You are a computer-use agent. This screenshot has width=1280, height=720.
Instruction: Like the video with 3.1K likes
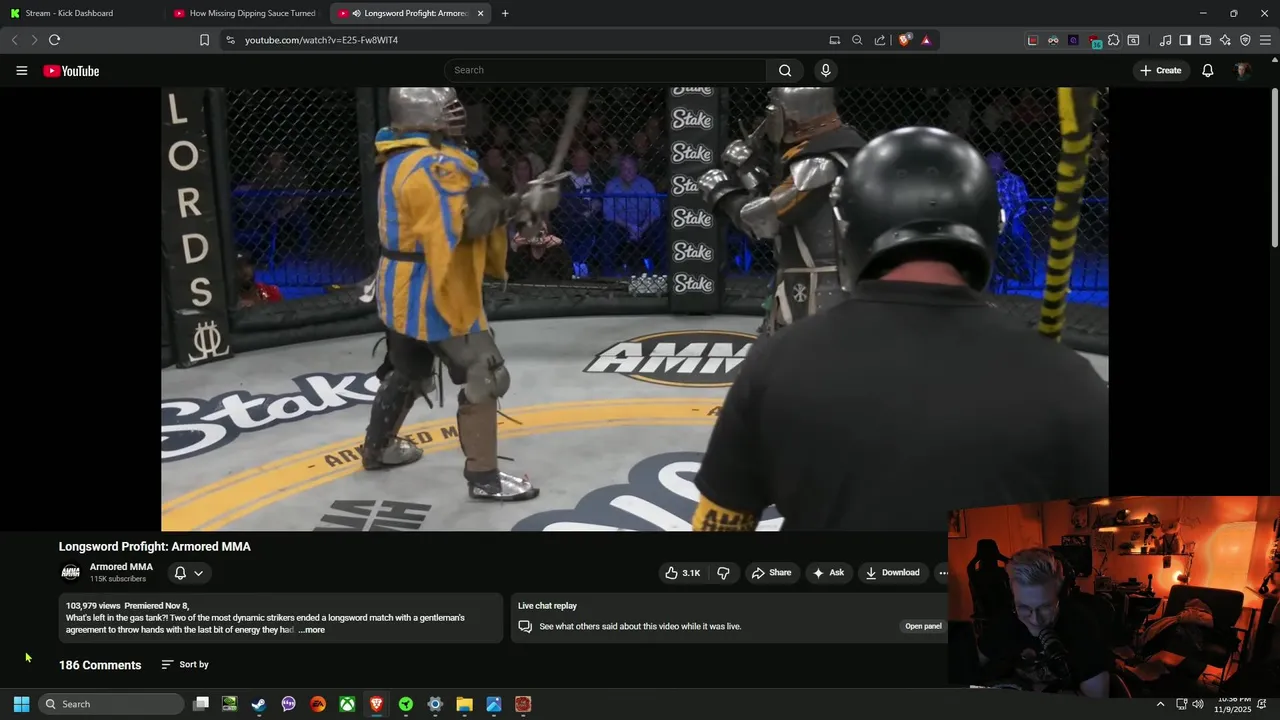point(683,573)
